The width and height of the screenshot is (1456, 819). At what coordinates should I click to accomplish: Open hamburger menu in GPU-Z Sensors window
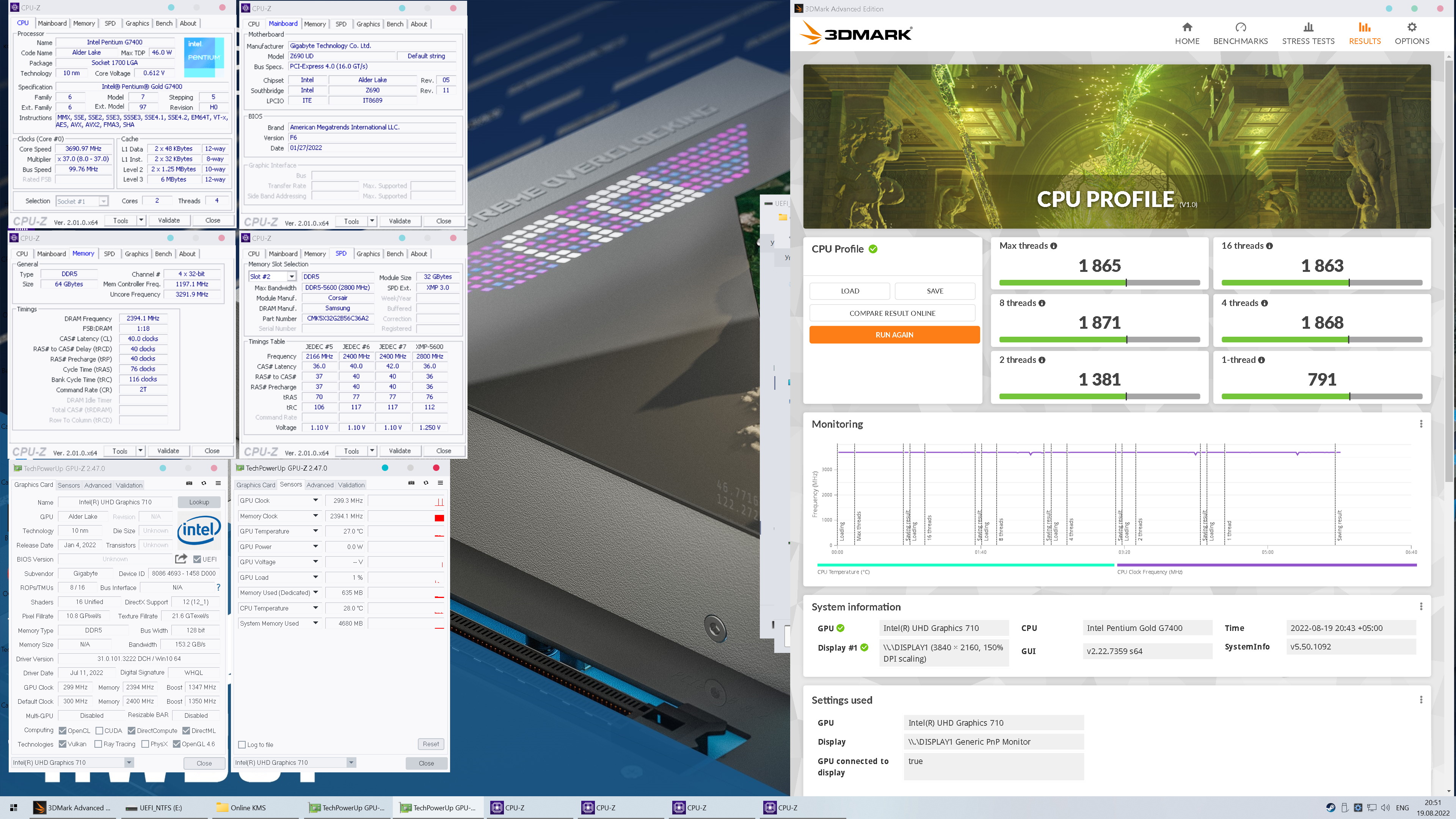click(x=440, y=483)
